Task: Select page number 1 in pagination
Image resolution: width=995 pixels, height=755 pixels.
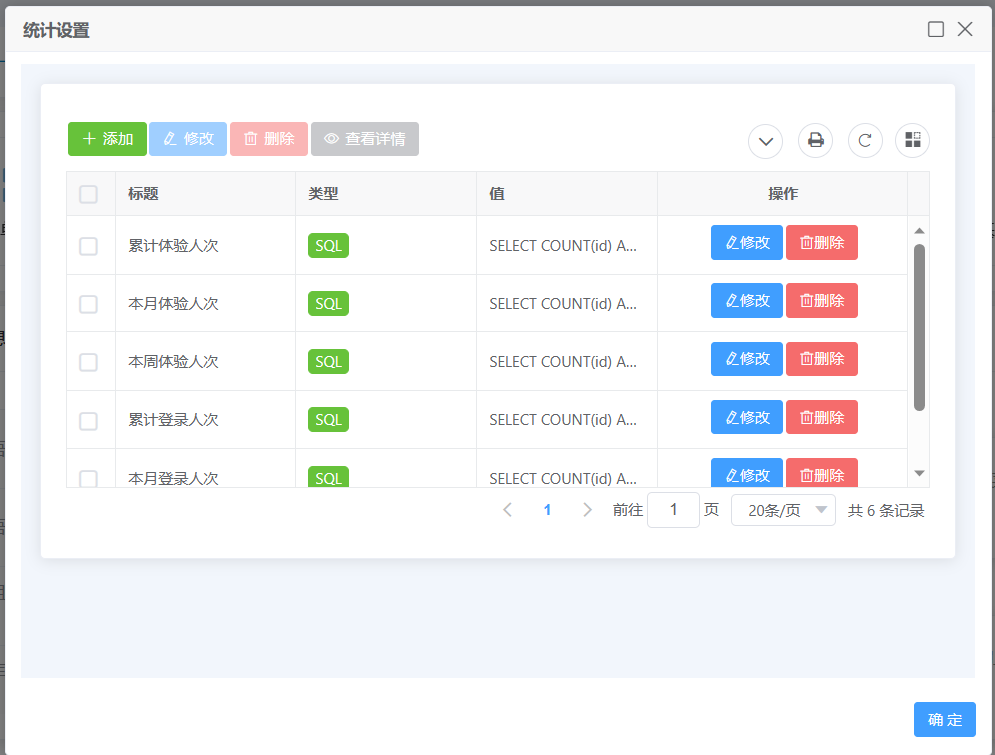Action: tap(547, 510)
